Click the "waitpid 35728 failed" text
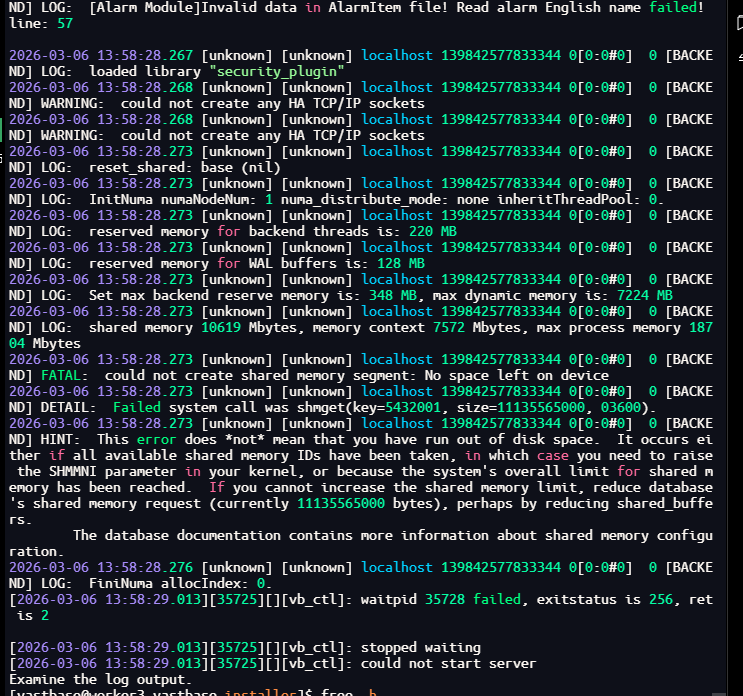Image resolution: width=743 pixels, height=696 pixels. [x=441, y=600]
